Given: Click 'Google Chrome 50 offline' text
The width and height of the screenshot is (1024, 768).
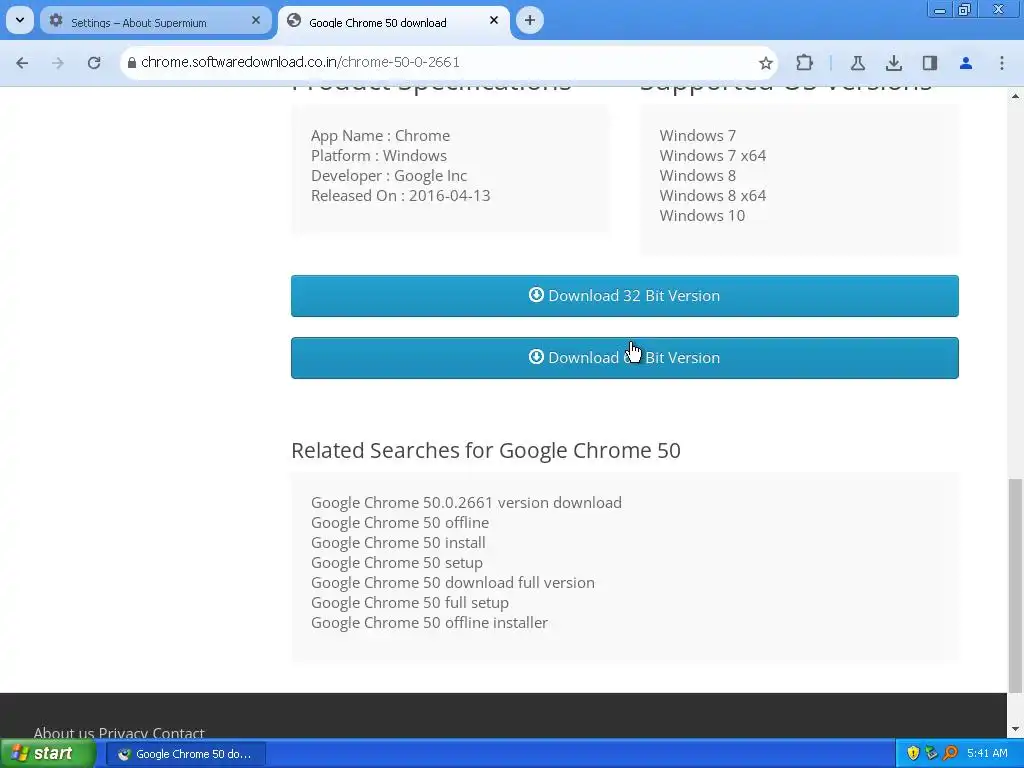Looking at the screenshot, I should (x=400, y=523).
